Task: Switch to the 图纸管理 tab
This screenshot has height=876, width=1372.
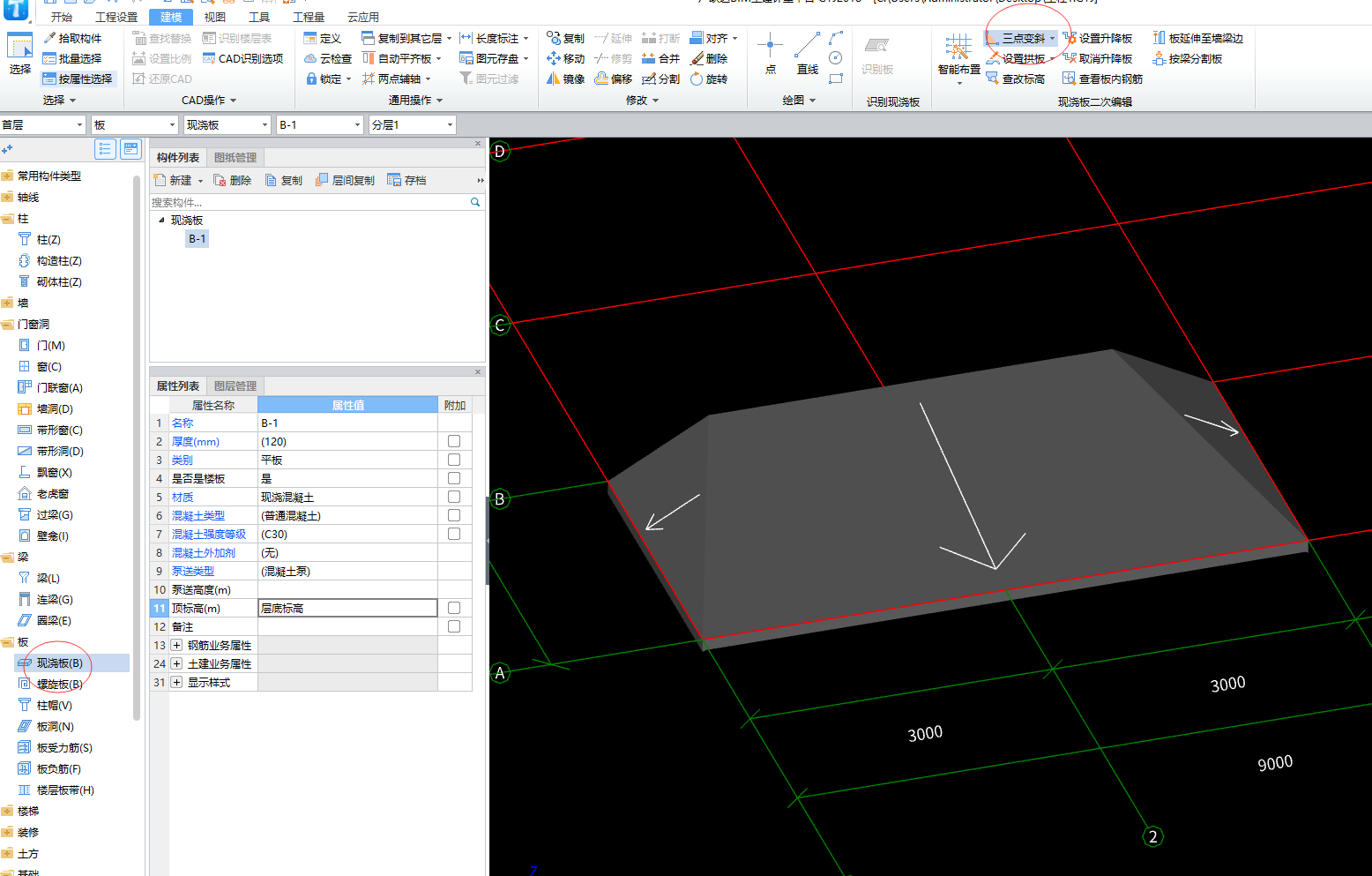Action: 235,157
